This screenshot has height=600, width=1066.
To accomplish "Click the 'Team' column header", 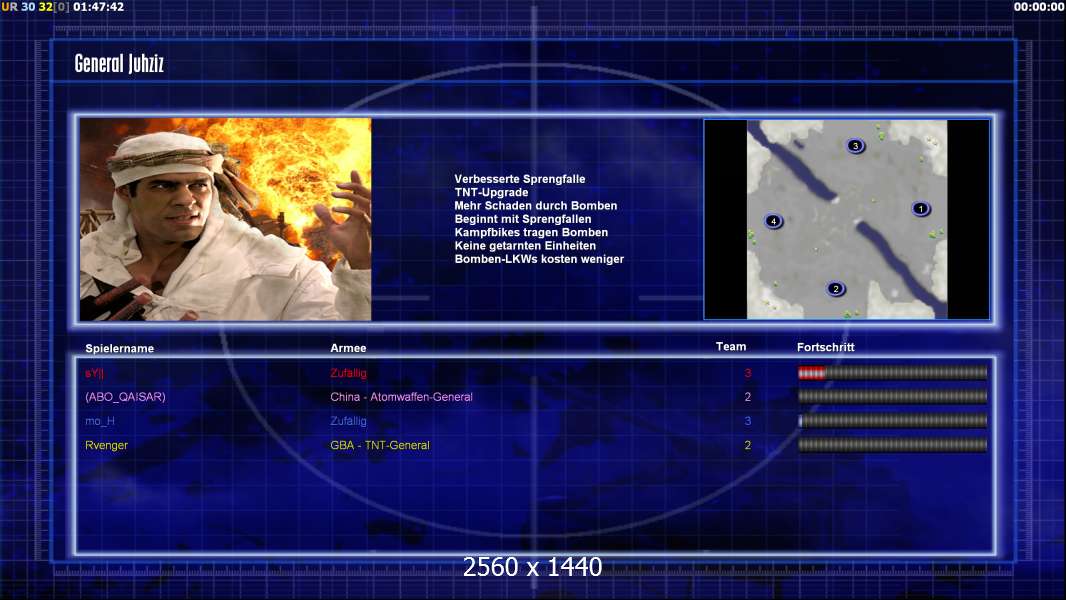I will pos(731,347).
